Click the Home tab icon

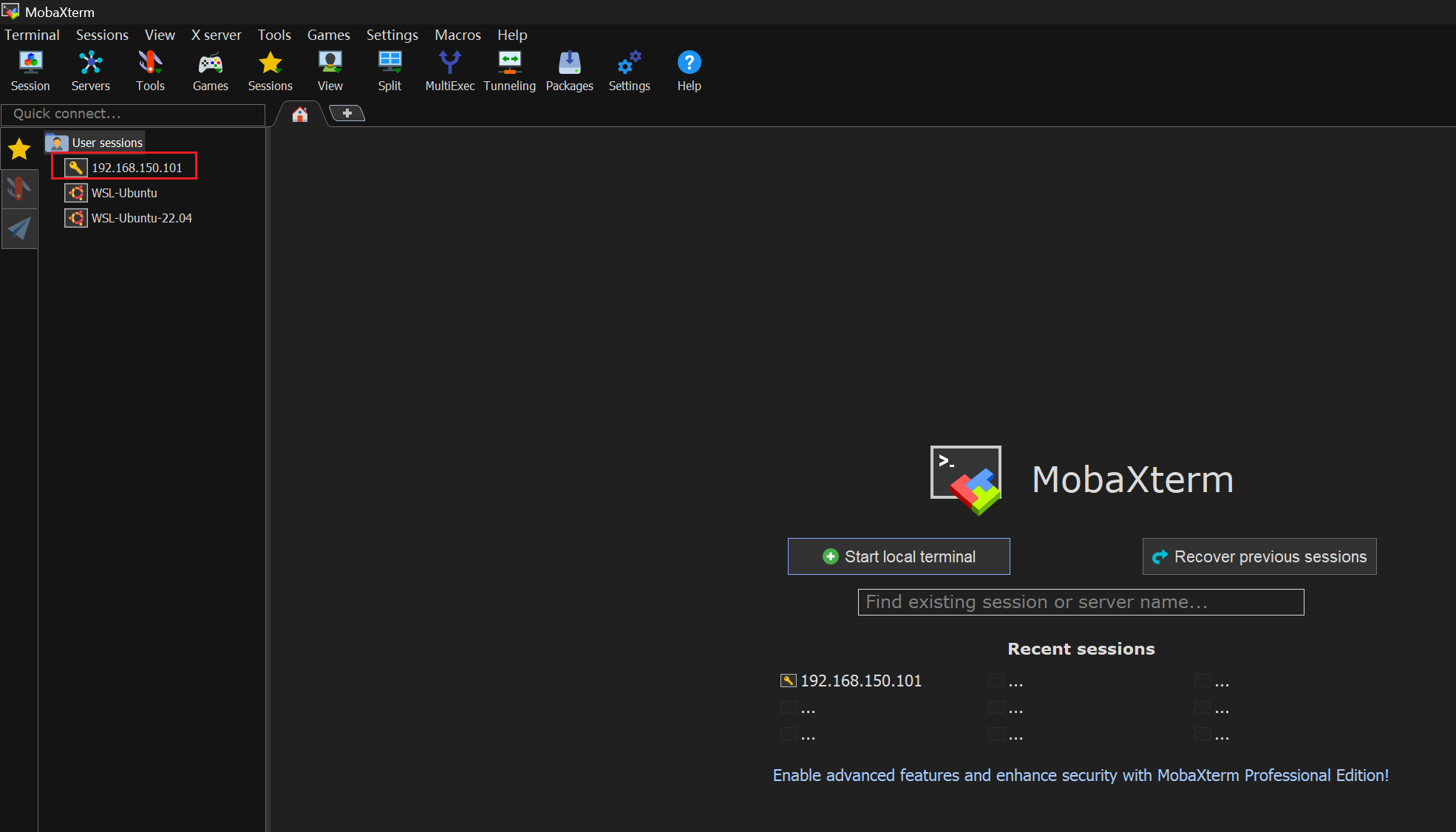coord(299,114)
